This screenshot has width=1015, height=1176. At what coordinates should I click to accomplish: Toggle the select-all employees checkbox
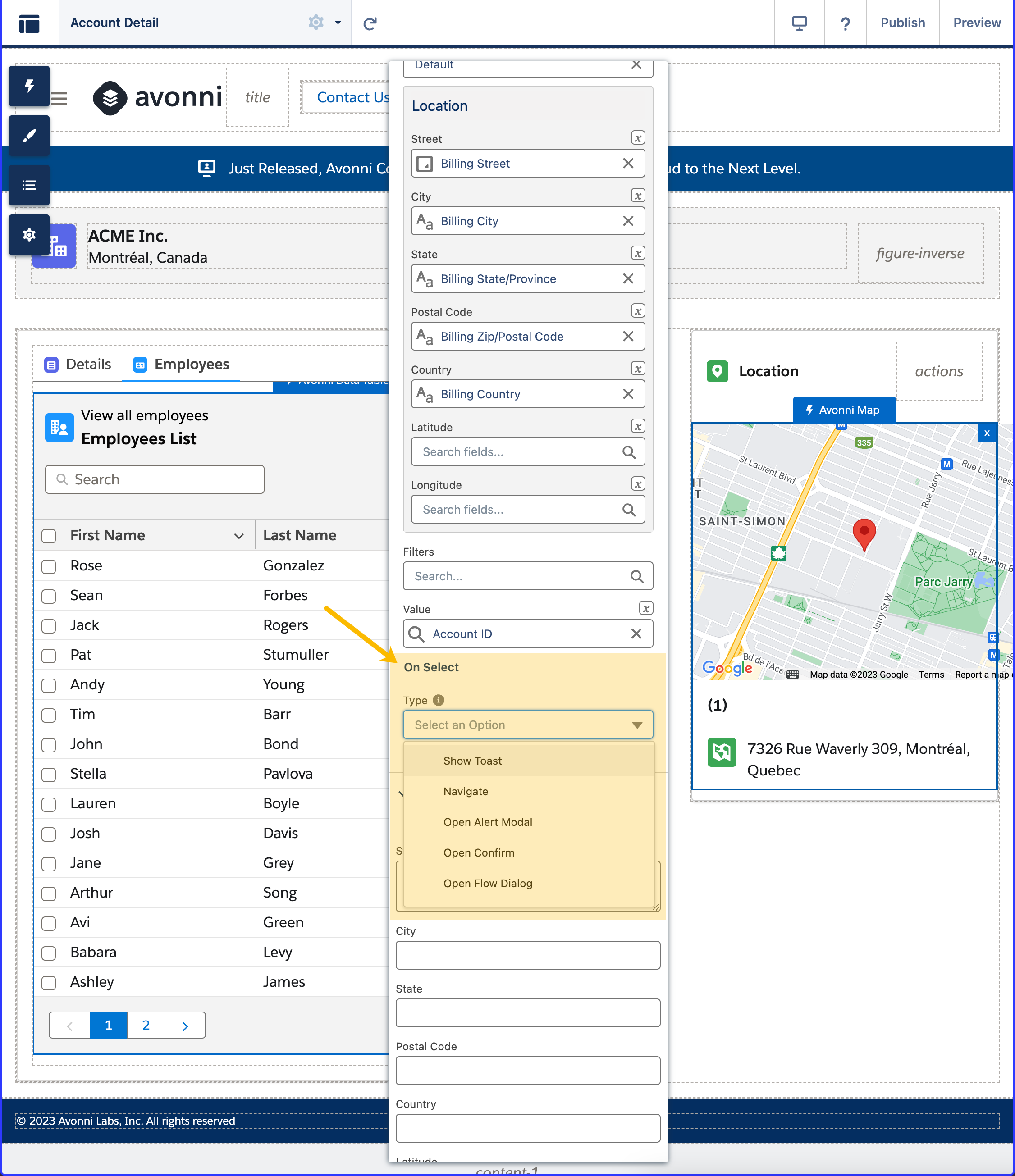[49, 536]
